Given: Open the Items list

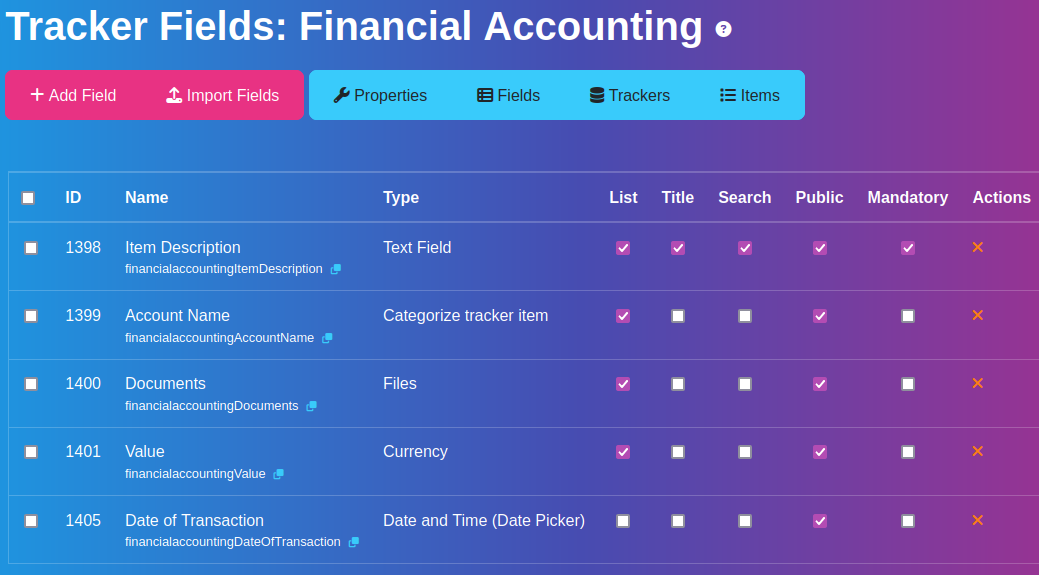Looking at the screenshot, I should pyautogui.click(x=750, y=95).
